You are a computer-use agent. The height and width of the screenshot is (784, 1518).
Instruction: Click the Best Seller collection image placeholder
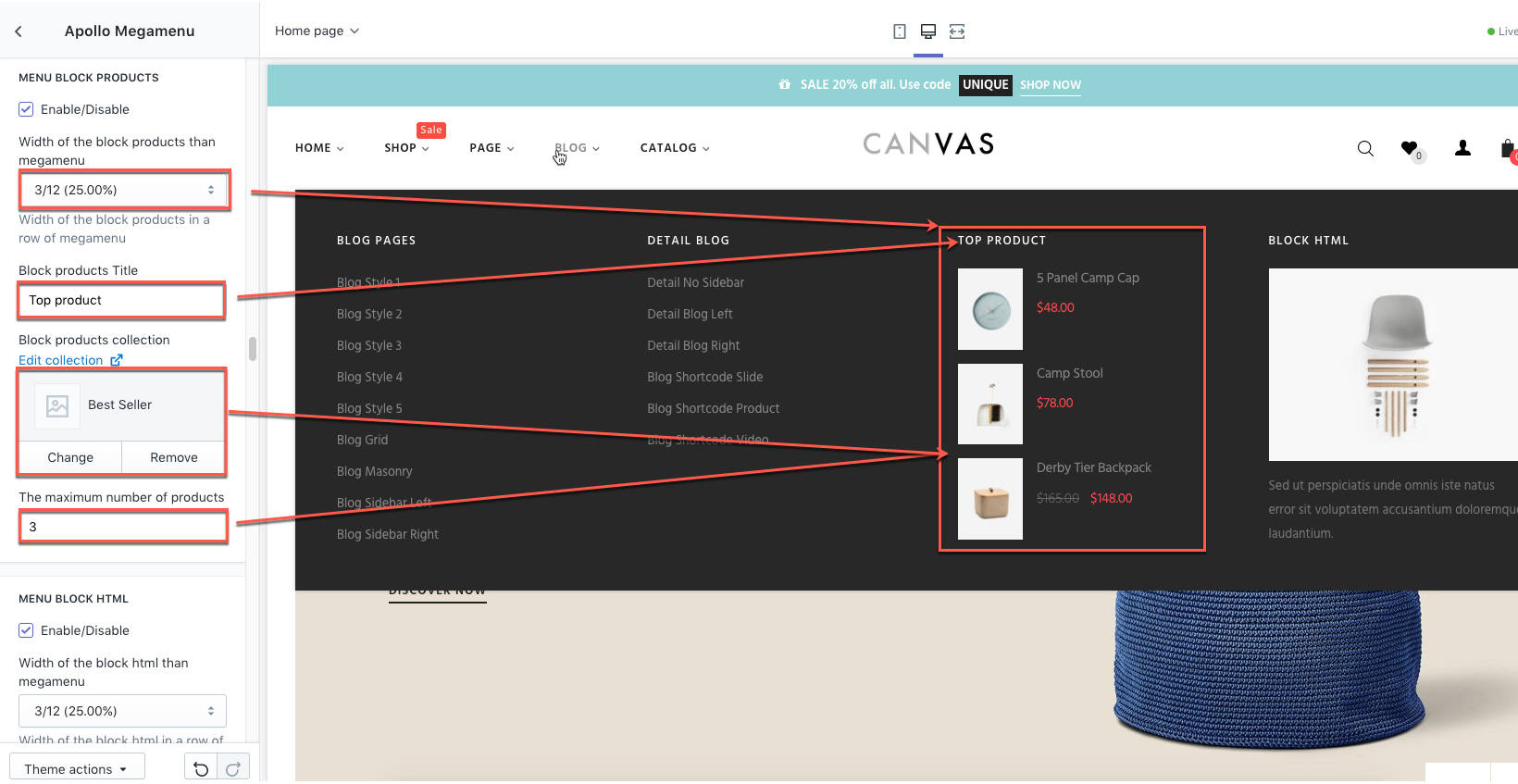coord(57,405)
